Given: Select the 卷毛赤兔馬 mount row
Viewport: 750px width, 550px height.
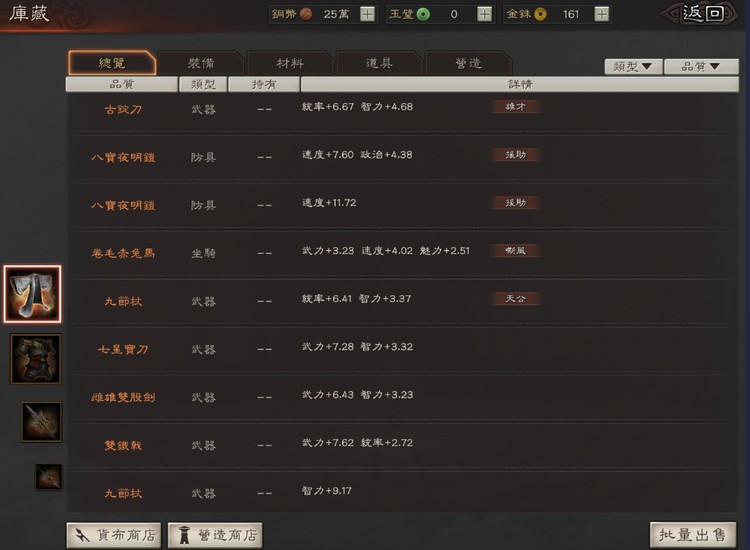Looking at the screenshot, I should (x=402, y=253).
